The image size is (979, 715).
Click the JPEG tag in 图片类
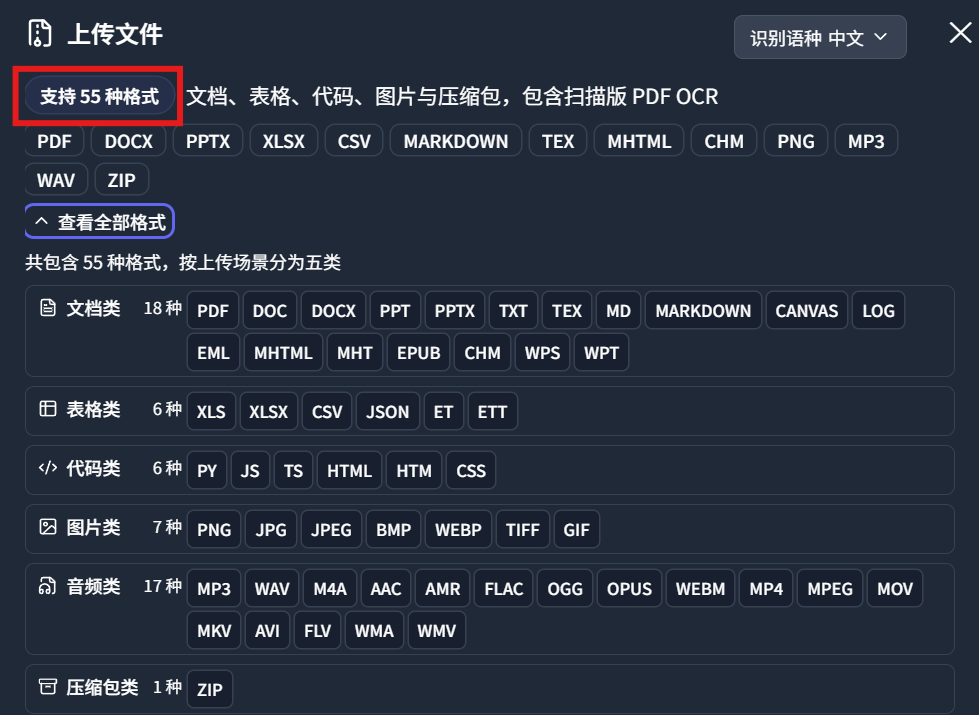click(331, 530)
